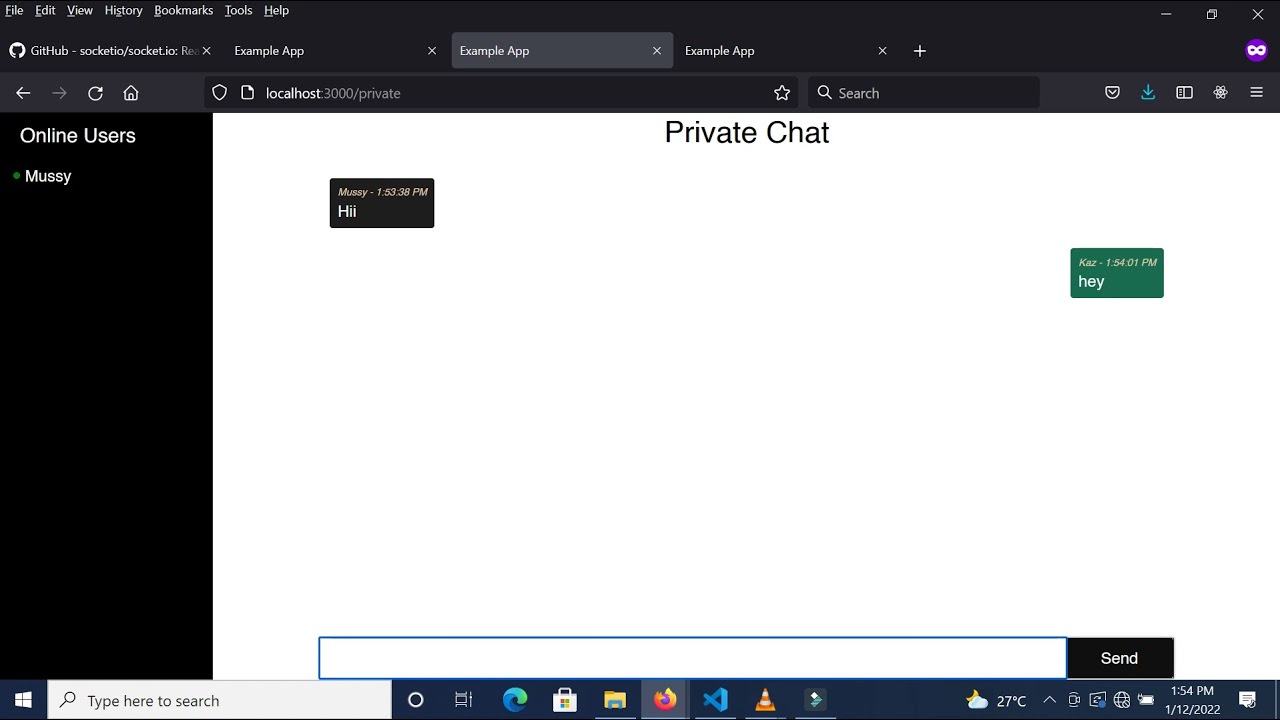Go back to the previous page
The width and height of the screenshot is (1280, 720).
click(x=23, y=93)
